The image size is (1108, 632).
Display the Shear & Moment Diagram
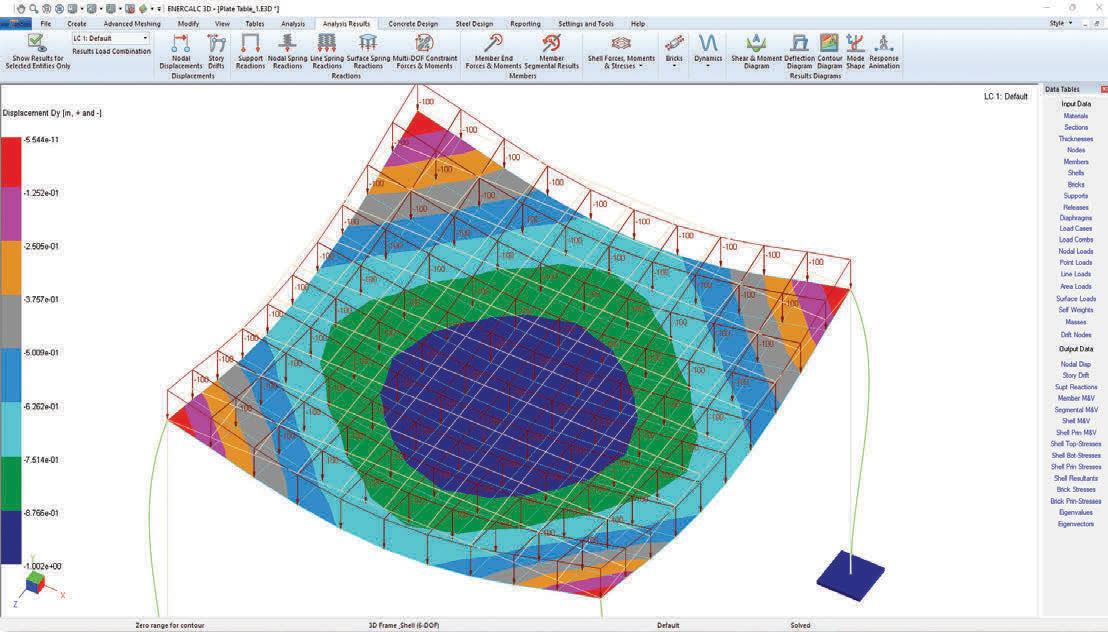[756, 52]
